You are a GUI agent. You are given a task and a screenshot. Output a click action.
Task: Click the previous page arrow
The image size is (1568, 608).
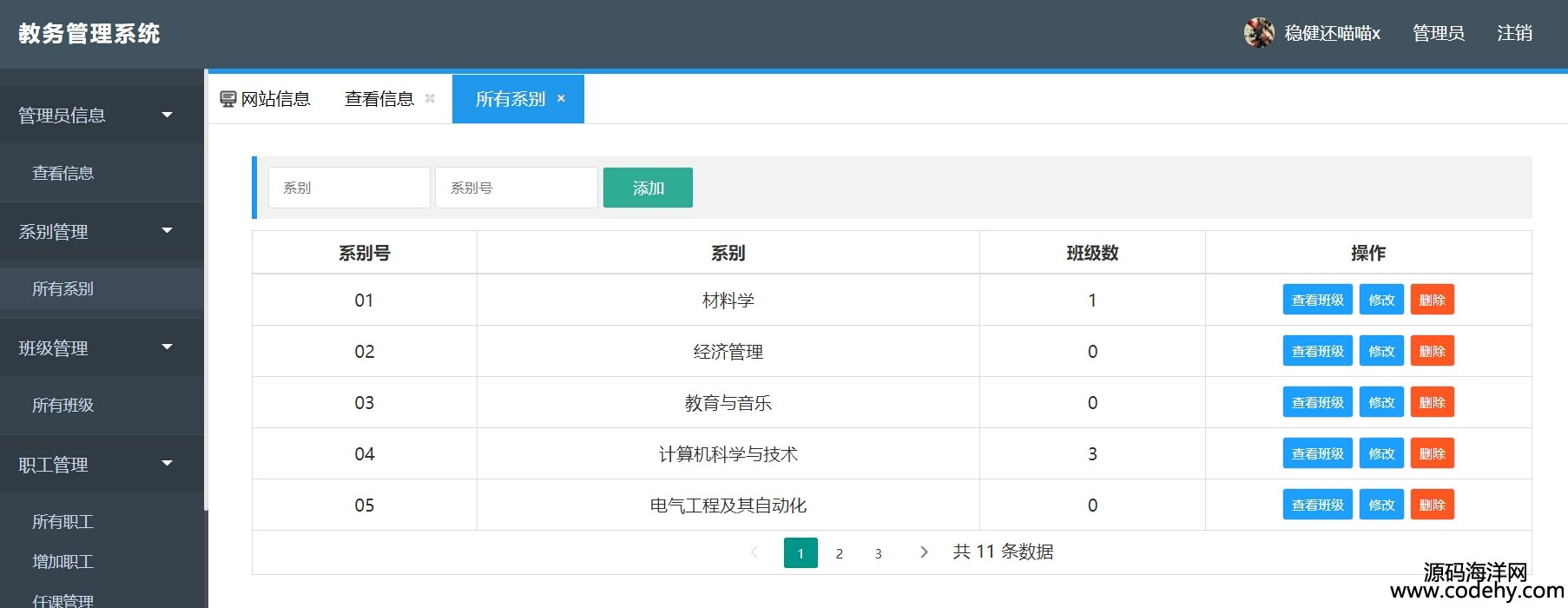tap(754, 552)
